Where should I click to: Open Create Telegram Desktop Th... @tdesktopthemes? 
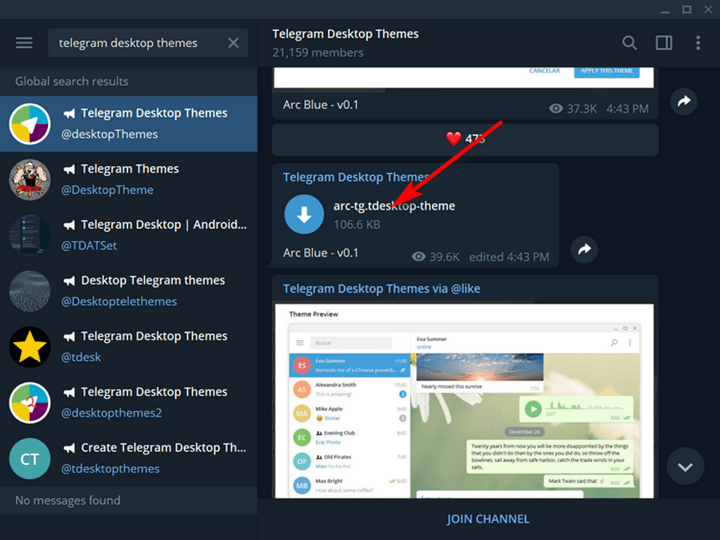(129, 458)
